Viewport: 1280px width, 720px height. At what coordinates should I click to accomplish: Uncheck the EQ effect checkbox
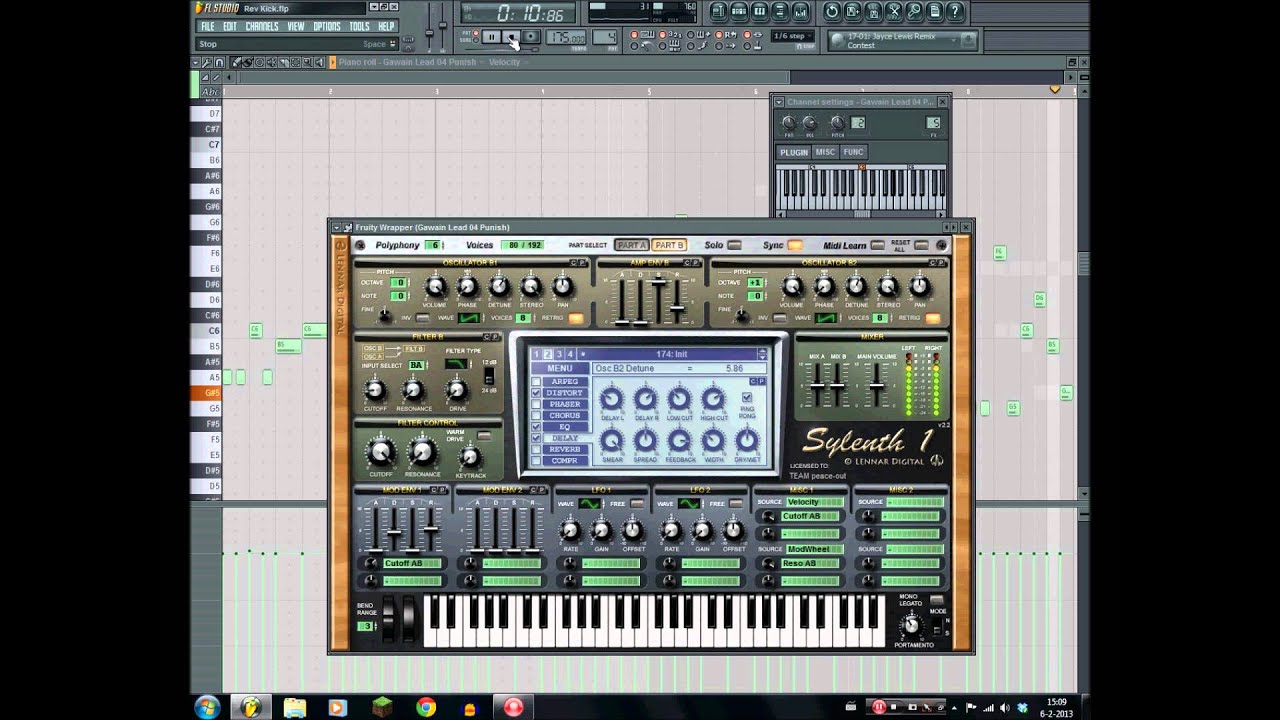coord(537,427)
